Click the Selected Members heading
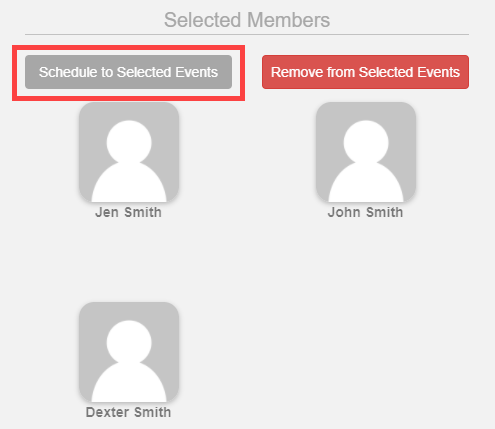 [247, 20]
